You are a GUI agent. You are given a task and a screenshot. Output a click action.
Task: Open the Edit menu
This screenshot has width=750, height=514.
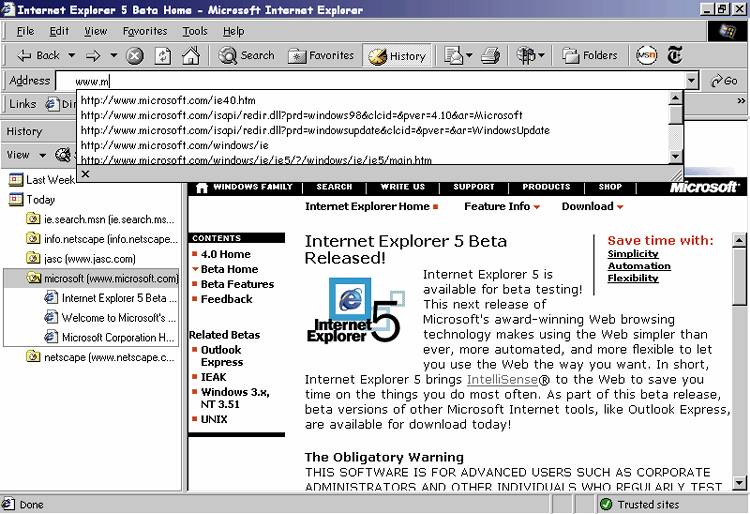[59, 31]
